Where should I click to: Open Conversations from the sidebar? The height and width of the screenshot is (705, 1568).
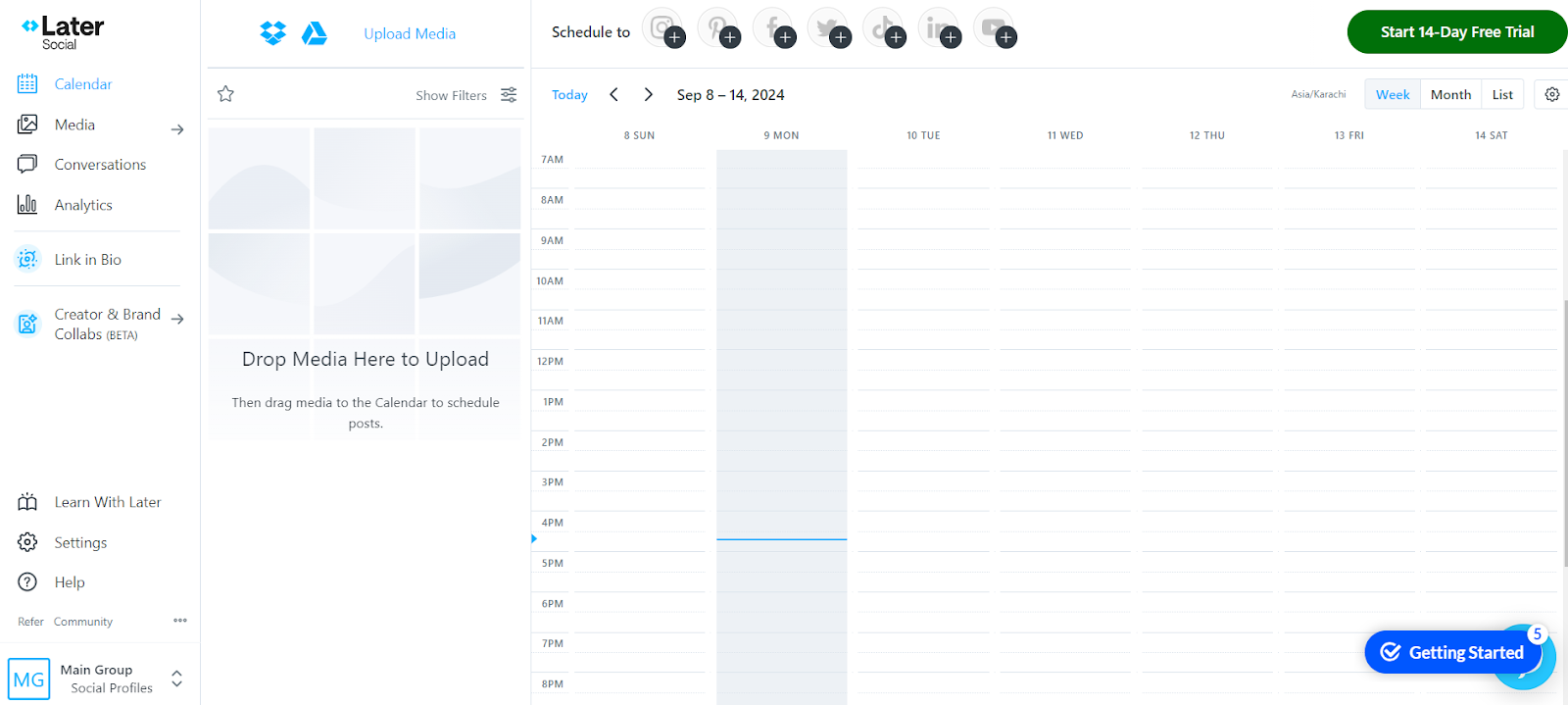pos(100,165)
